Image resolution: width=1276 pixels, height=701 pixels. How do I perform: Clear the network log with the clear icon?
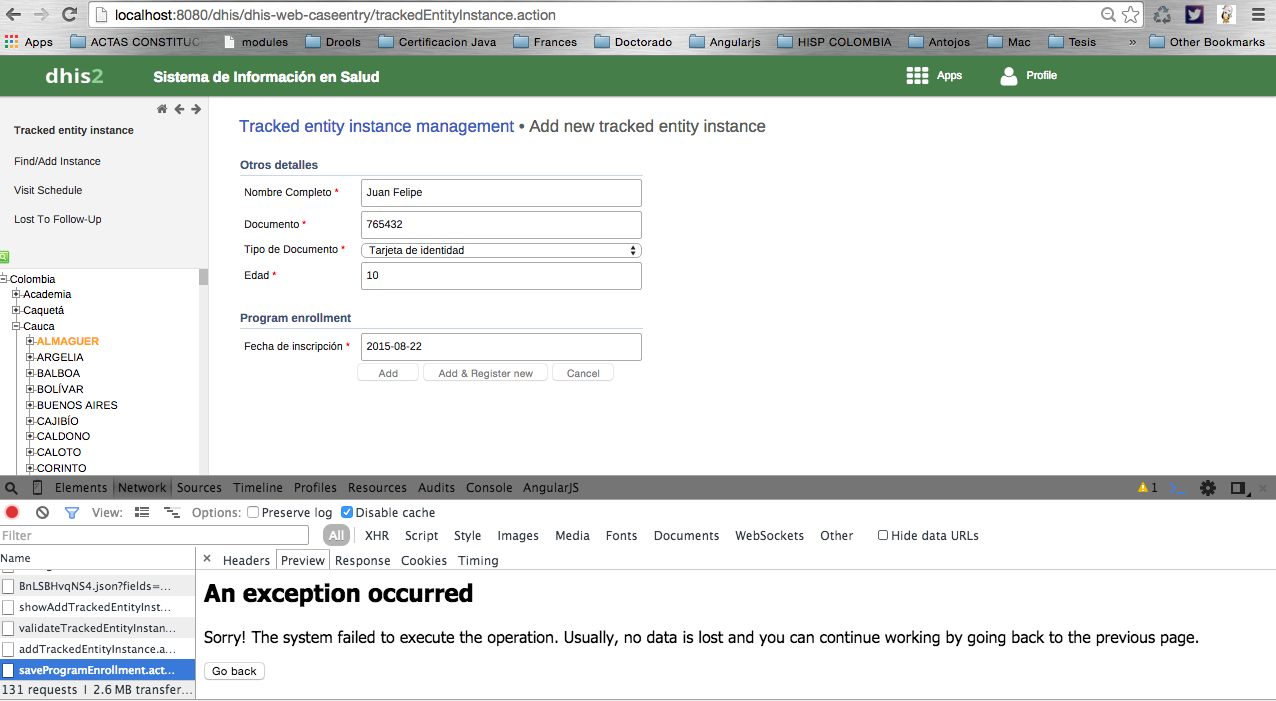tap(42, 512)
